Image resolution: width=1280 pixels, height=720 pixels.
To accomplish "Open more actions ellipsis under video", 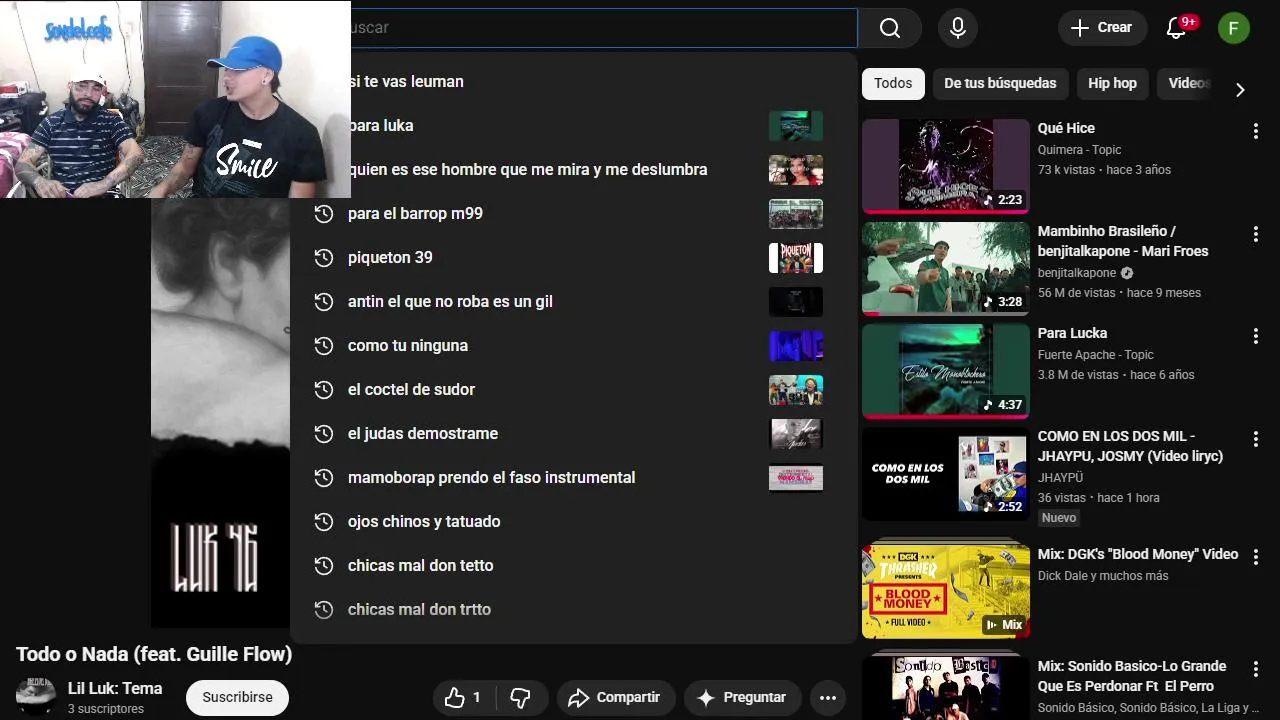I will 828,698.
